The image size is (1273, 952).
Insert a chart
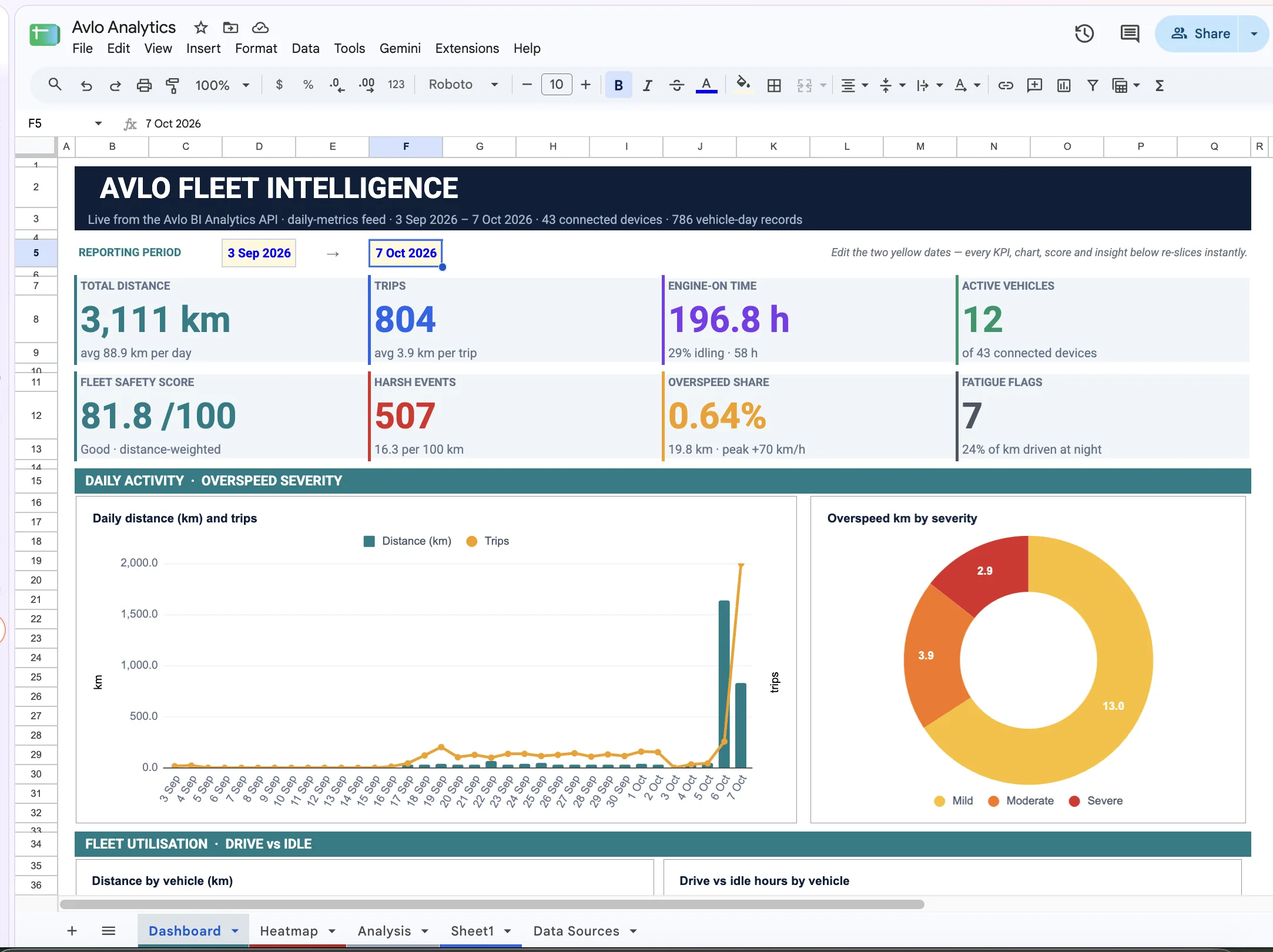click(x=1064, y=85)
